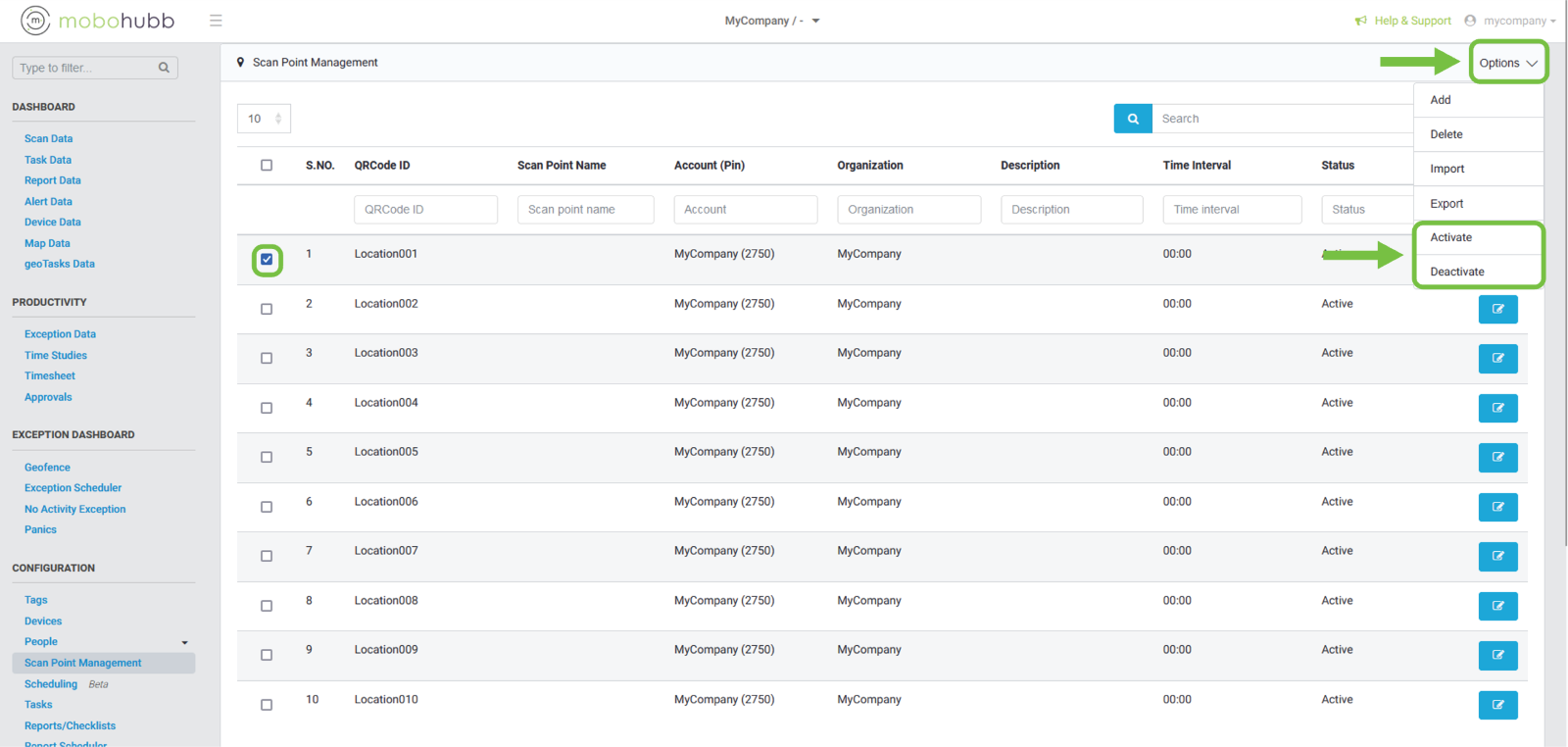Open the Options dropdown
This screenshot has height=747, width=1568.
[x=1507, y=63]
